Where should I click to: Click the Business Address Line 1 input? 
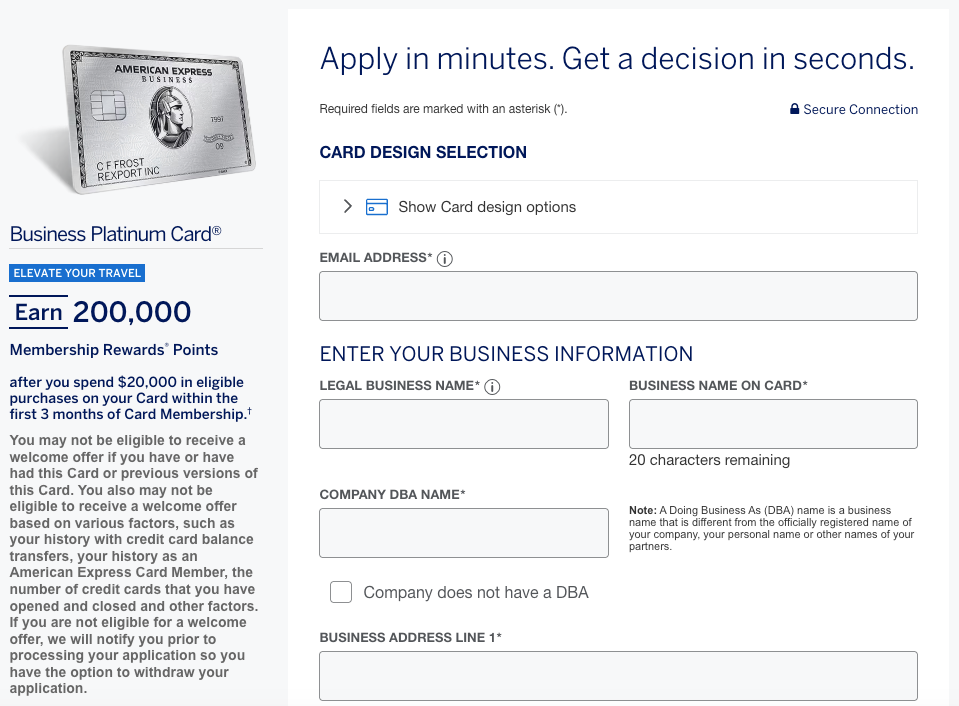tap(617, 676)
